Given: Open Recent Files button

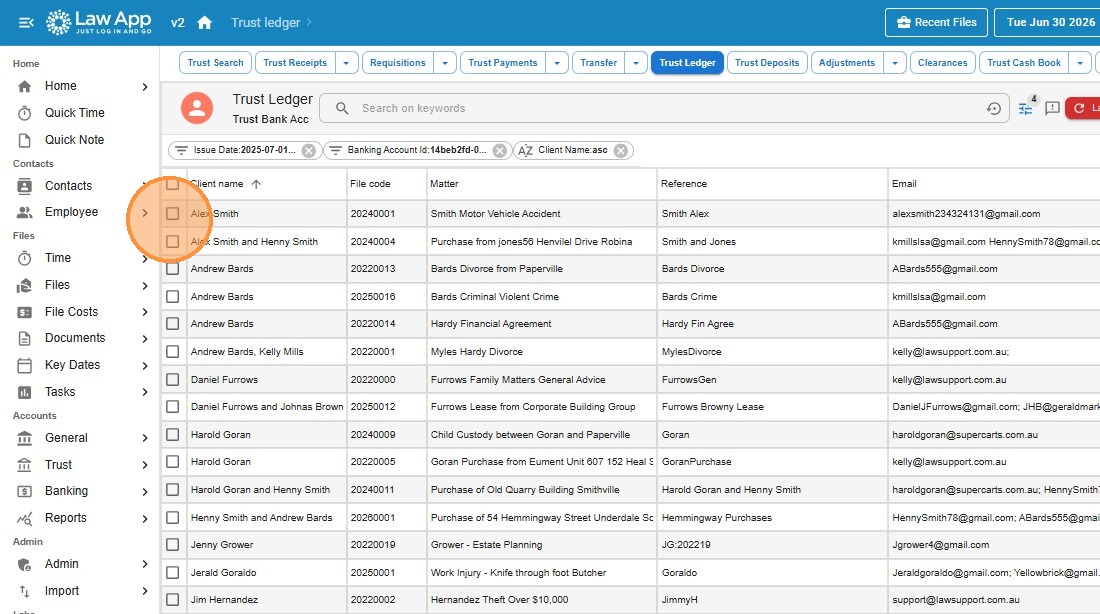Looking at the screenshot, I should coord(936,22).
